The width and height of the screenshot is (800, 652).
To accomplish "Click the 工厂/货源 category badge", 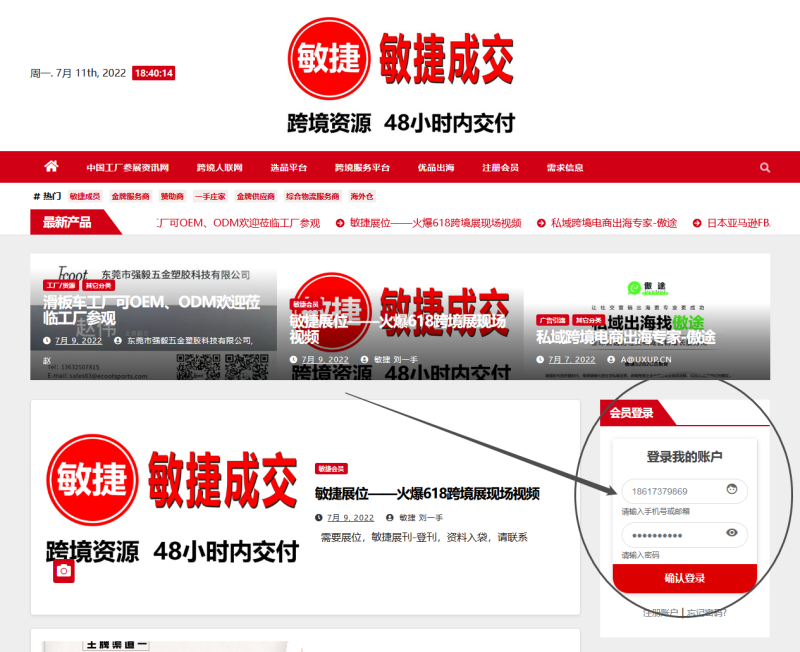I will click(x=61, y=285).
